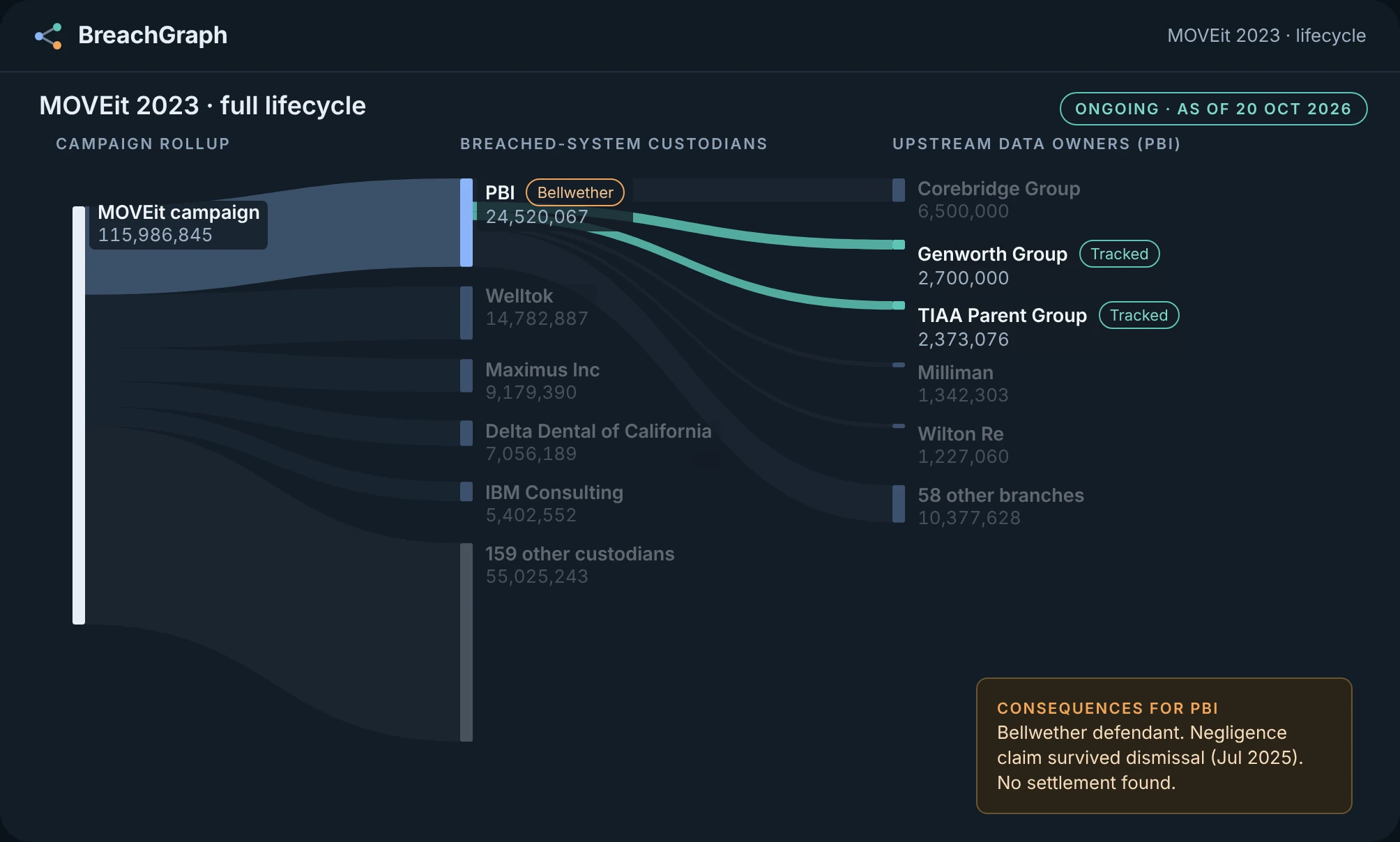Click the 10,377,628 value under other branches
Screen dimensions: 1400x842
pyautogui.click(x=969, y=518)
